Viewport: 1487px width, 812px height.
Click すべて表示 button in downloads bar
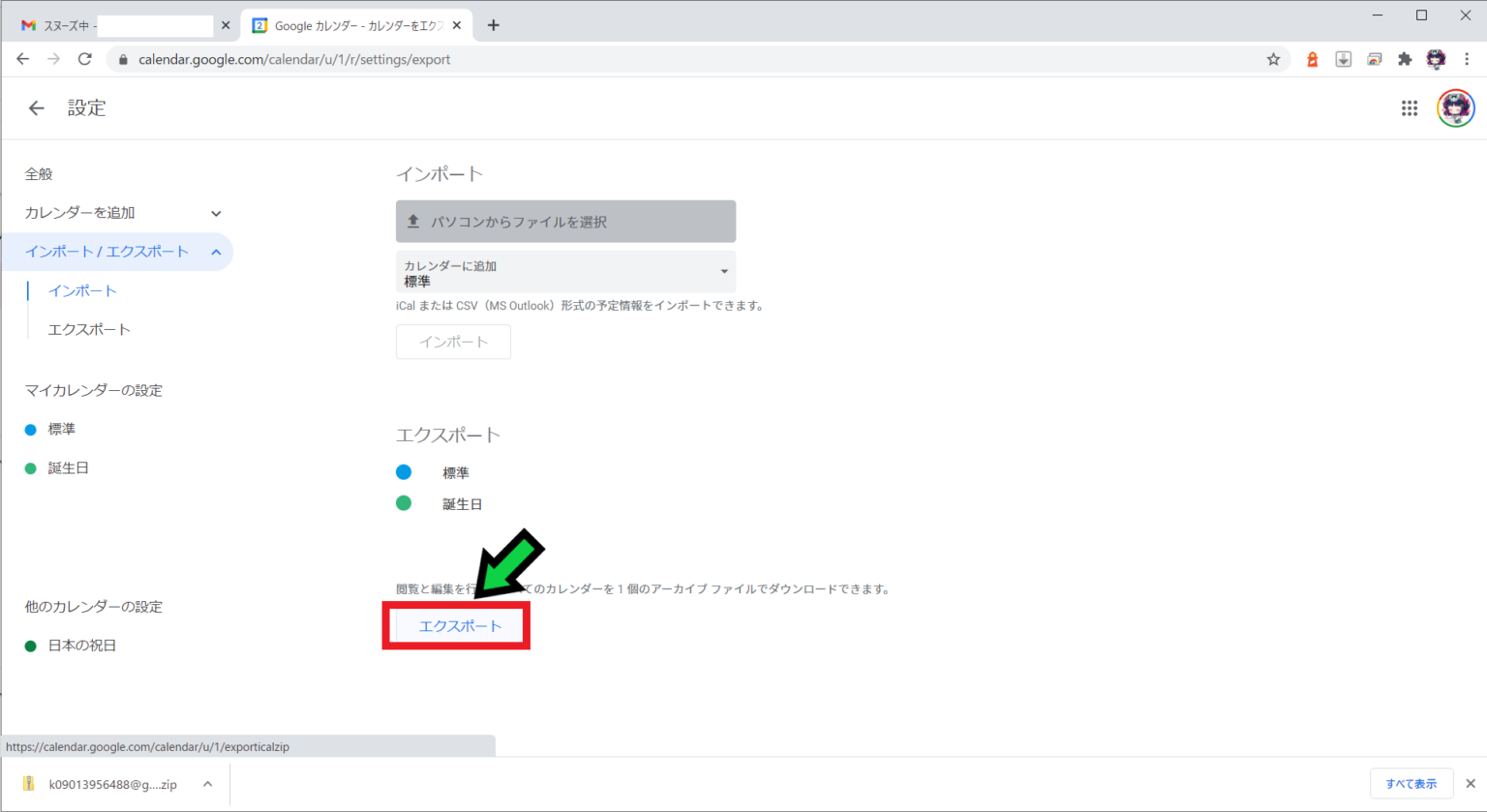pos(1411,784)
